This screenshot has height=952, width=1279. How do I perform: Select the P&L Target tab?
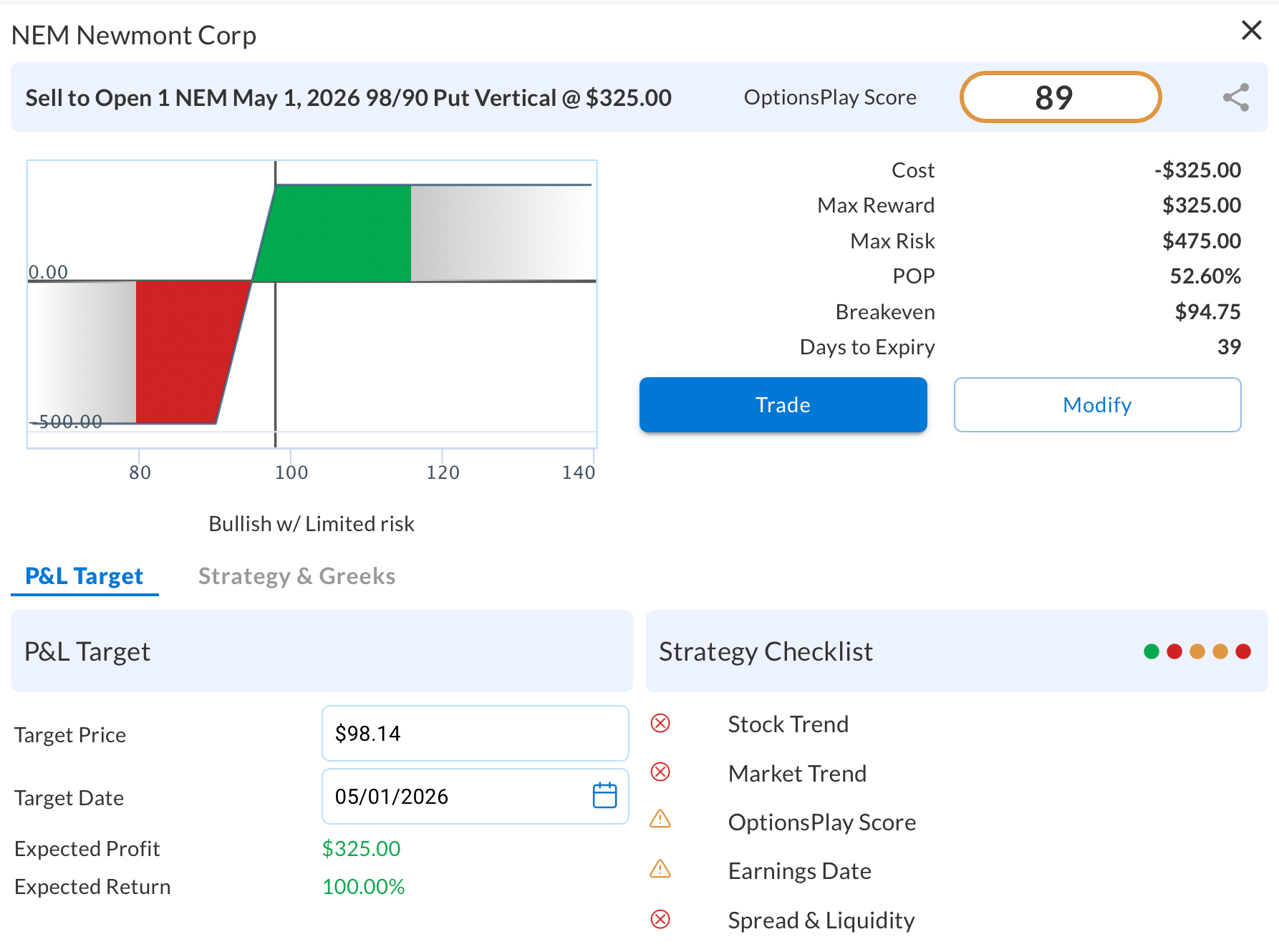84,576
